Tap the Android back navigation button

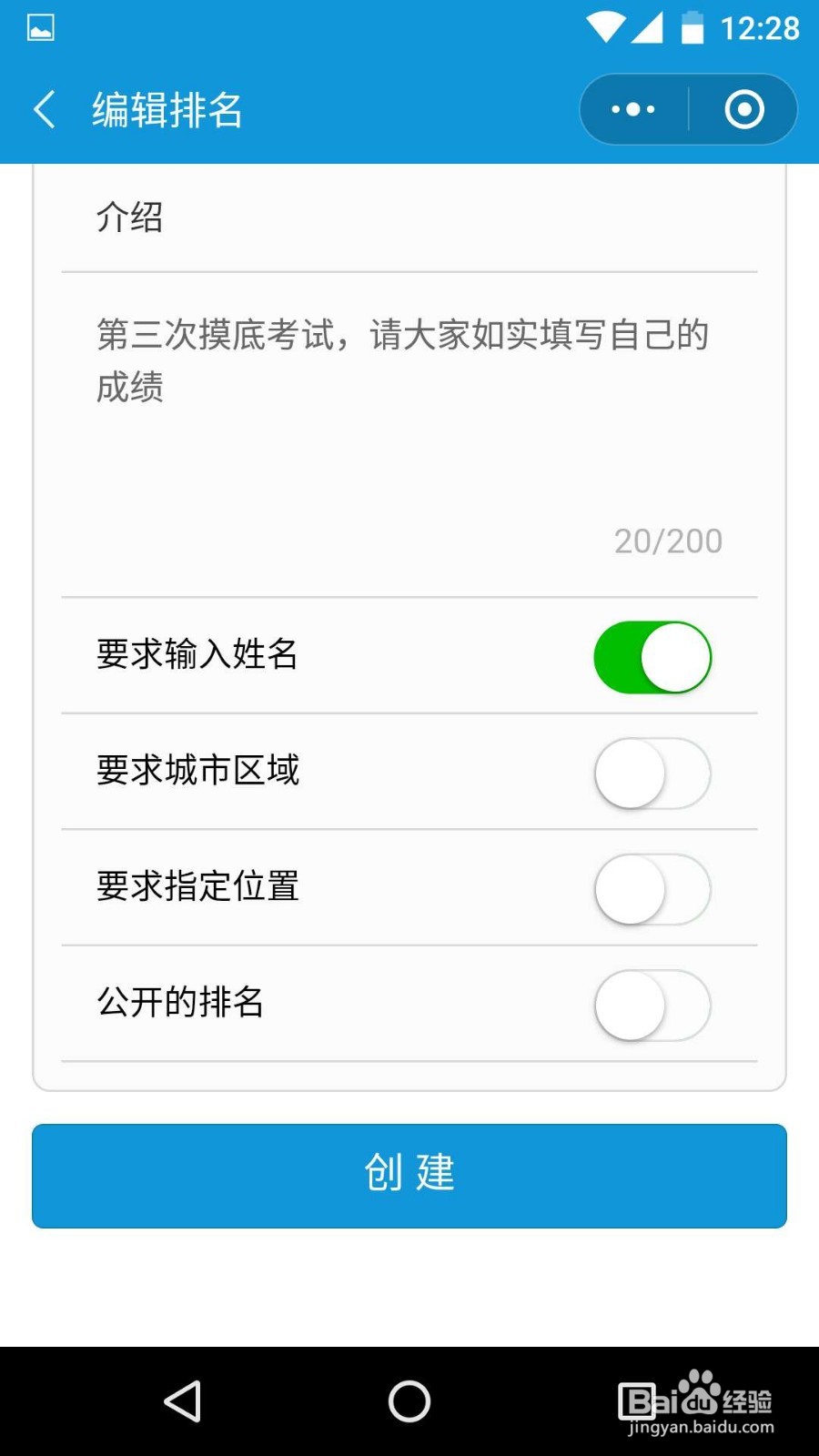[x=183, y=1400]
